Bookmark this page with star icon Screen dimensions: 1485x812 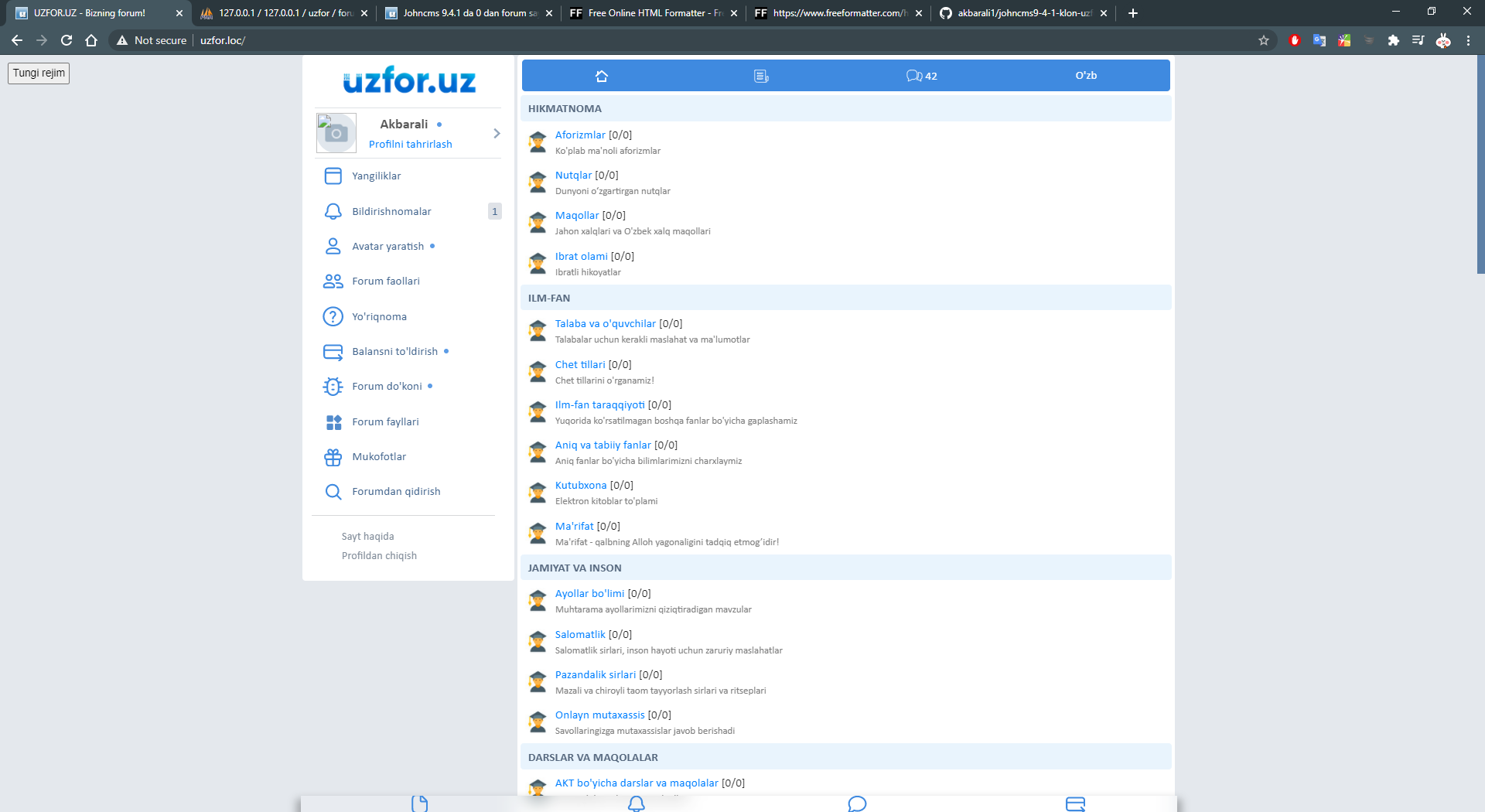coord(1264,40)
